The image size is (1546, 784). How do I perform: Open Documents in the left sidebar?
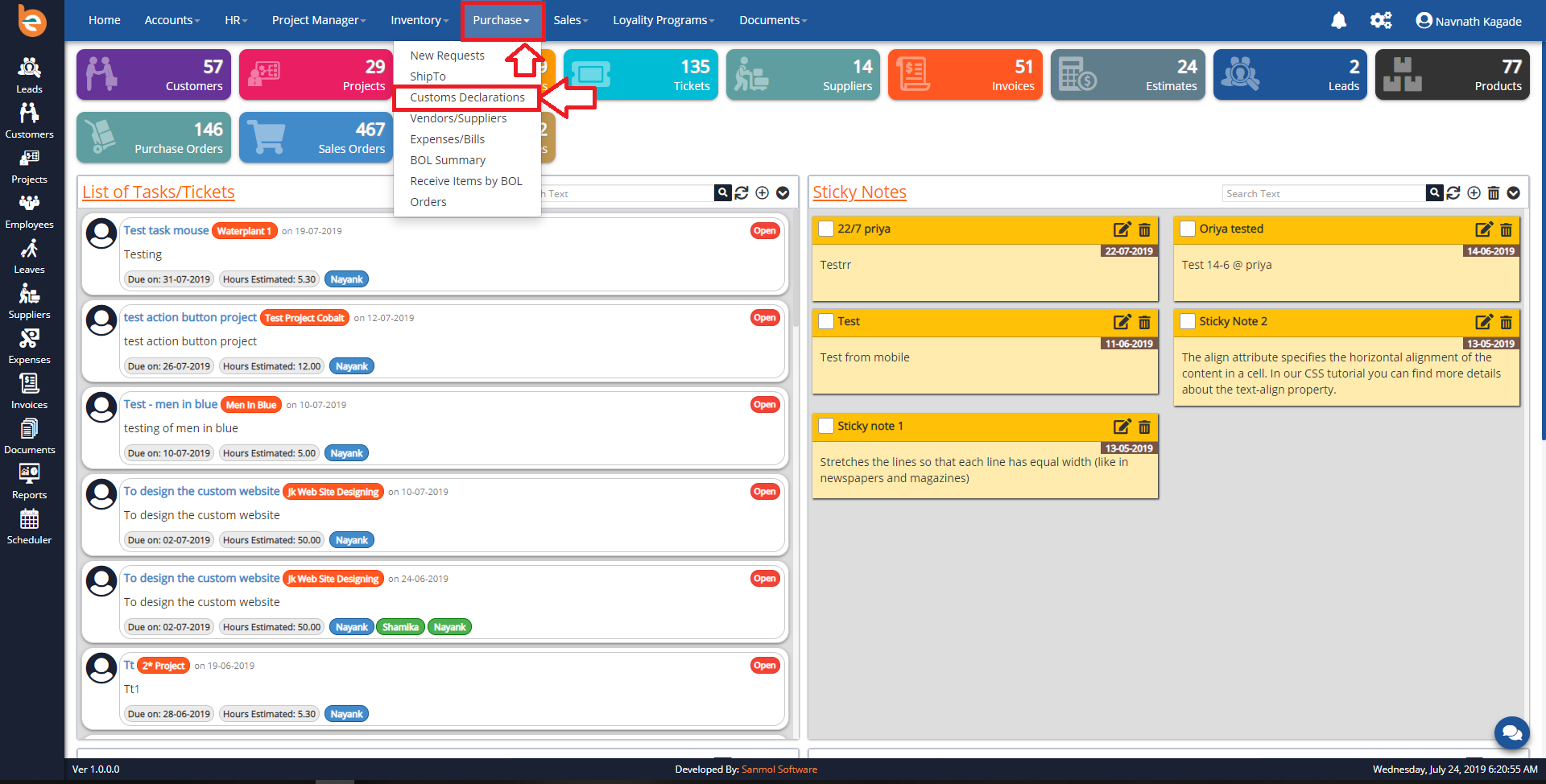coord(29,435)
